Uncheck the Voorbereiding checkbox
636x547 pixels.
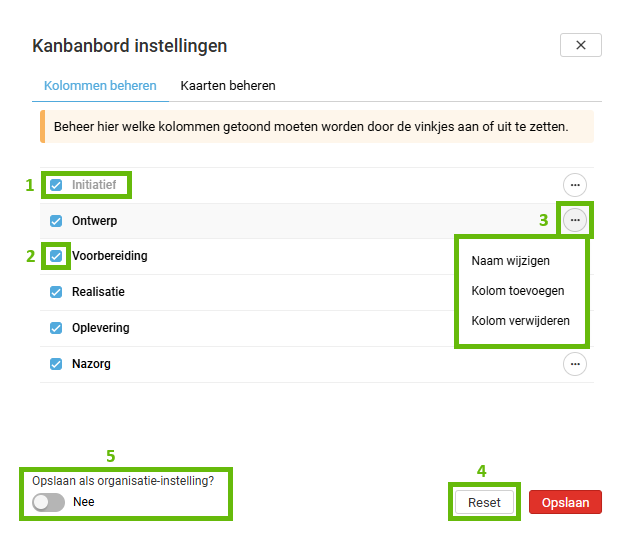point(56,256)
